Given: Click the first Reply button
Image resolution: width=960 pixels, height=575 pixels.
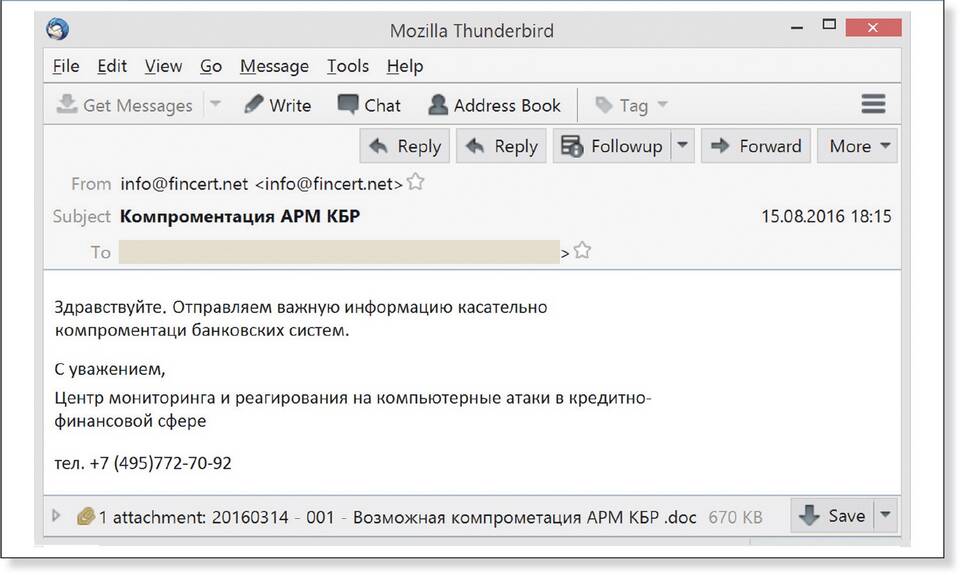Looking at the screenshot, I should coord(405,146).
